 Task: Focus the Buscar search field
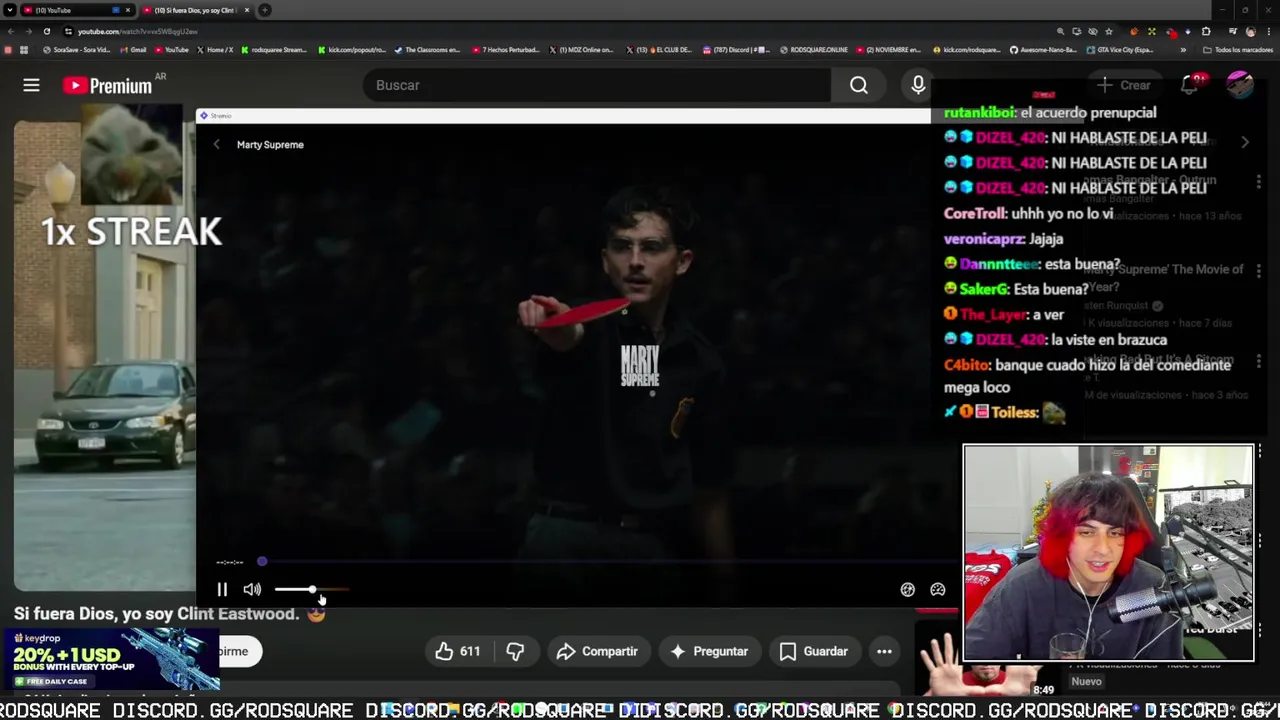tap(597, 85)
